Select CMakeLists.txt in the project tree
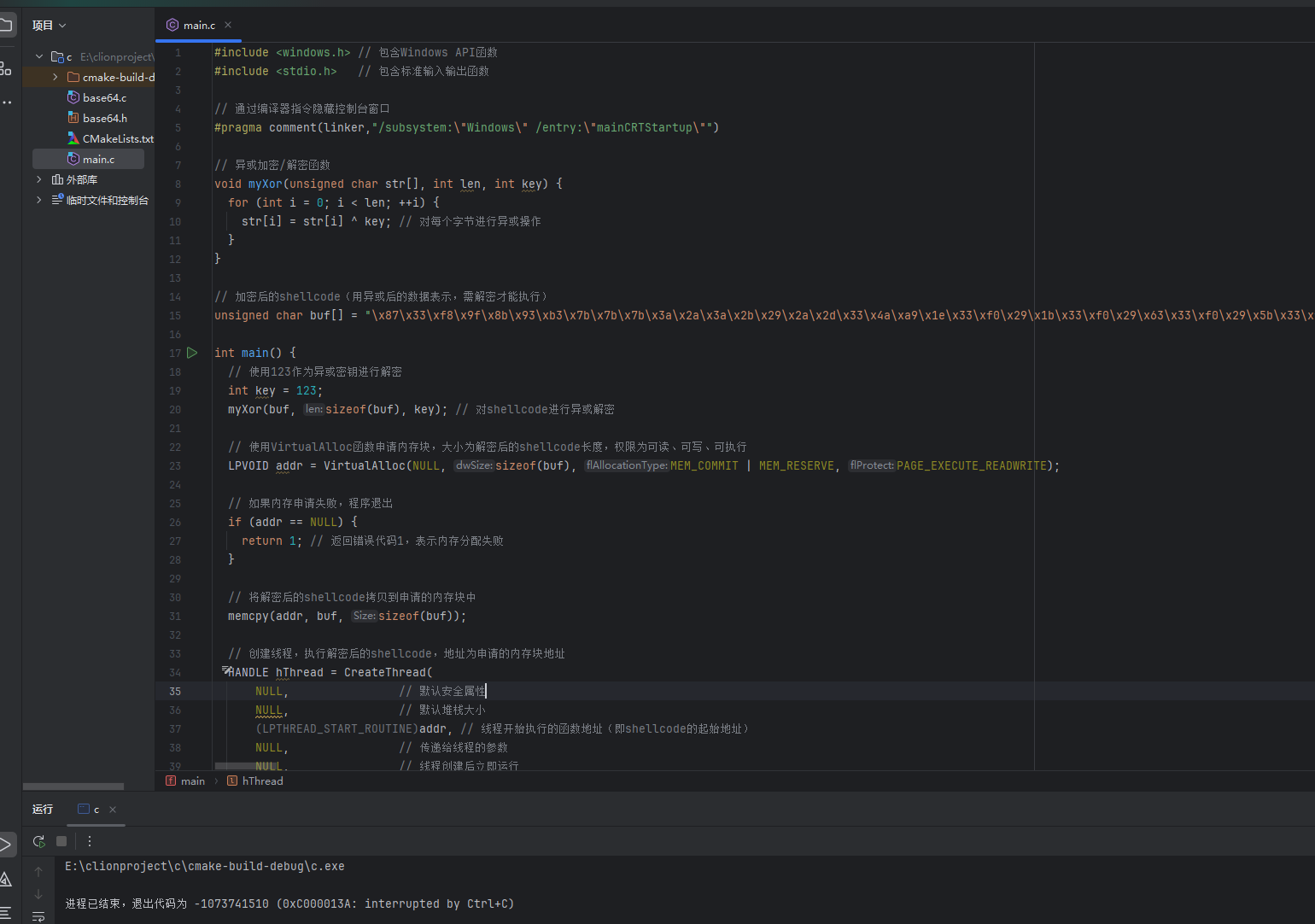The height and width of the screenshot is (924, 1315). pyautogui.click(x=118, y=138)
